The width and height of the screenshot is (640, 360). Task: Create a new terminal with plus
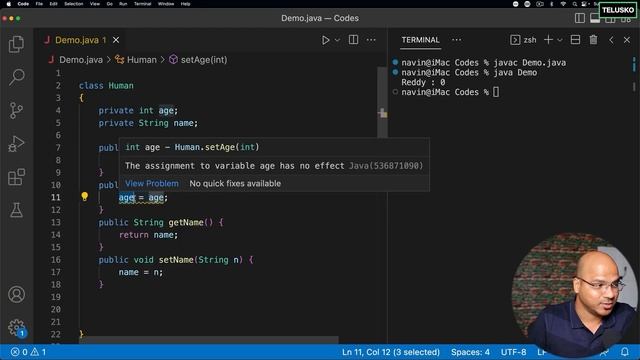tap(549, 40)
